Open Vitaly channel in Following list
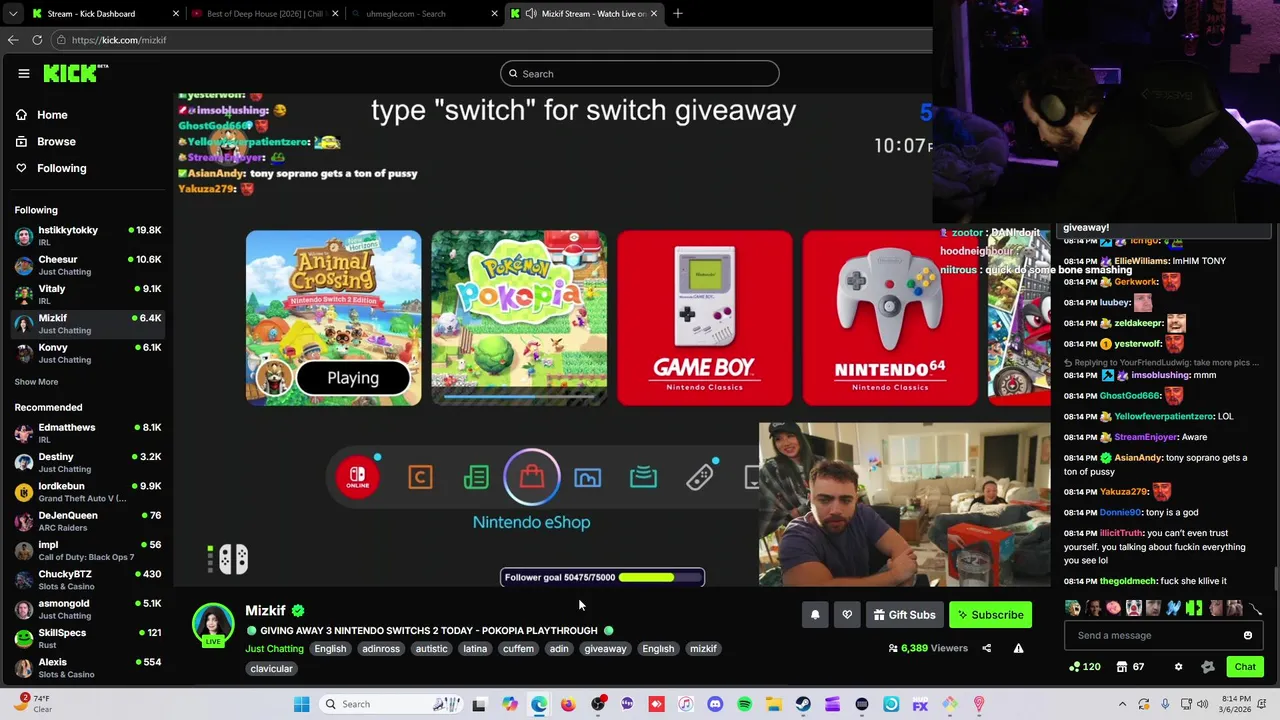The width and height of the screenshot is (1280, 720). (88, 294)
